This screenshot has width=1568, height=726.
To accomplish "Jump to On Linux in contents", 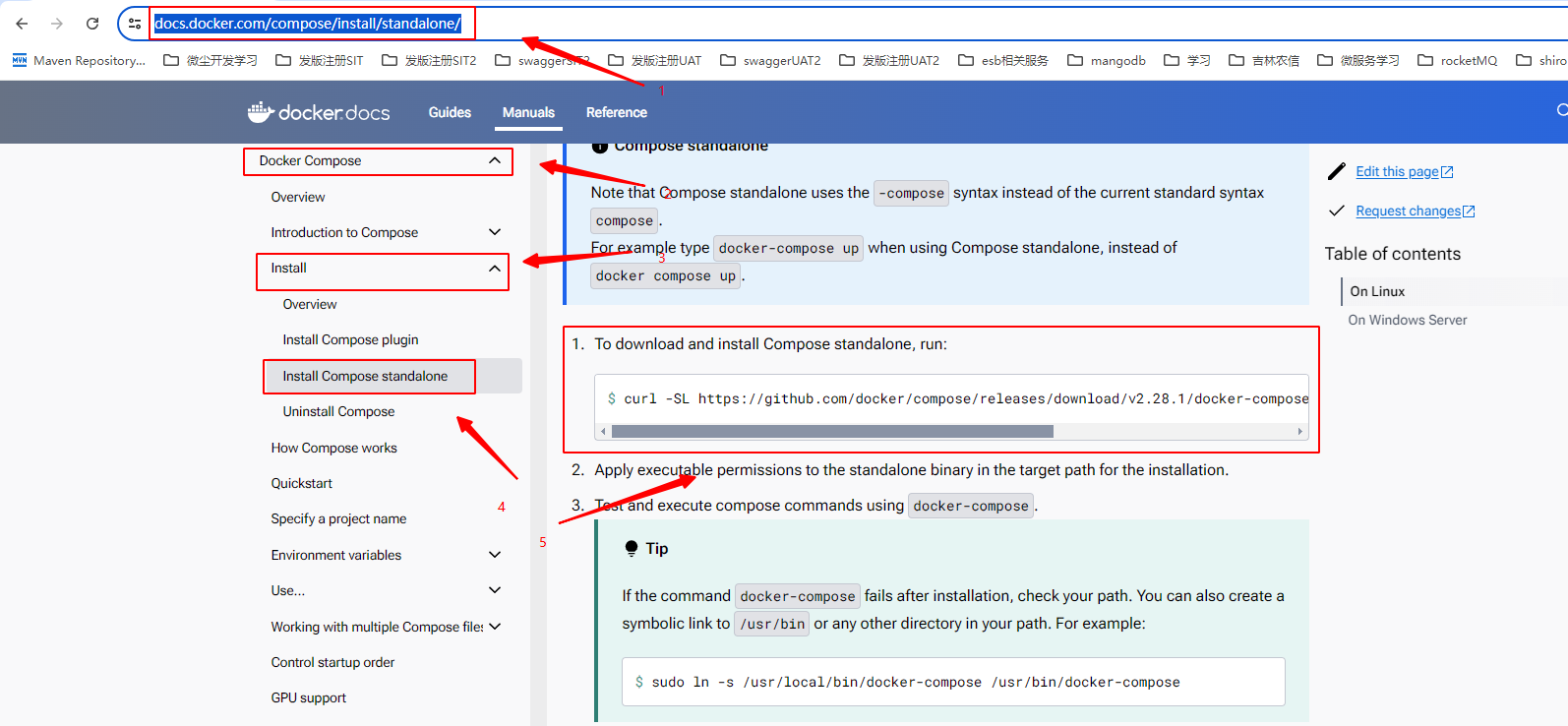I will tap(1377, 291).
